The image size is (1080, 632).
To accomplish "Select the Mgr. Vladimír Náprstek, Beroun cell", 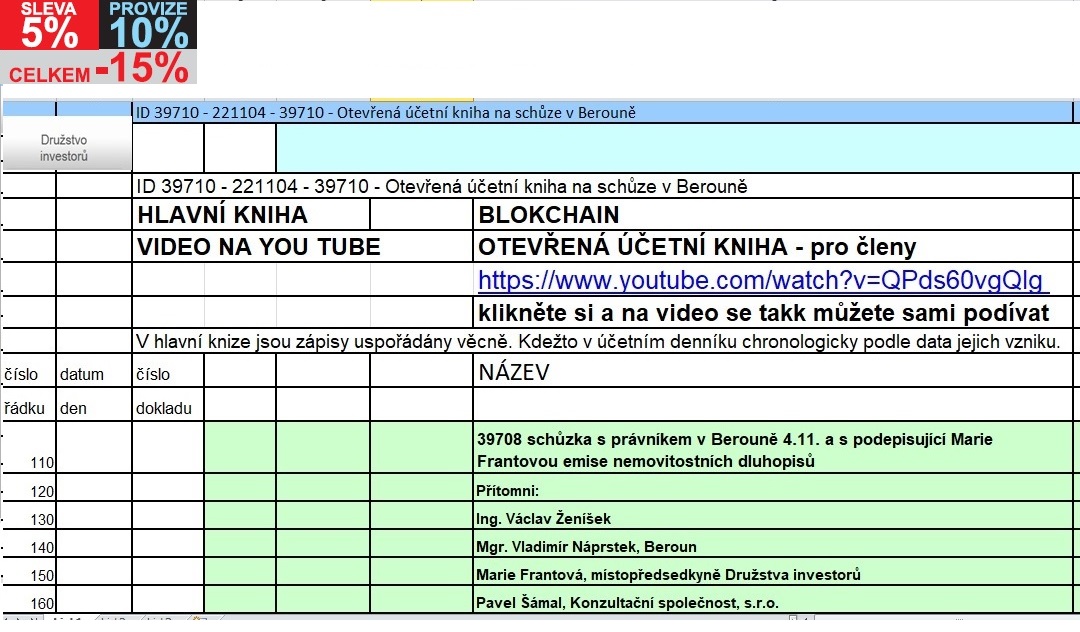I will (x=773, y=545).
